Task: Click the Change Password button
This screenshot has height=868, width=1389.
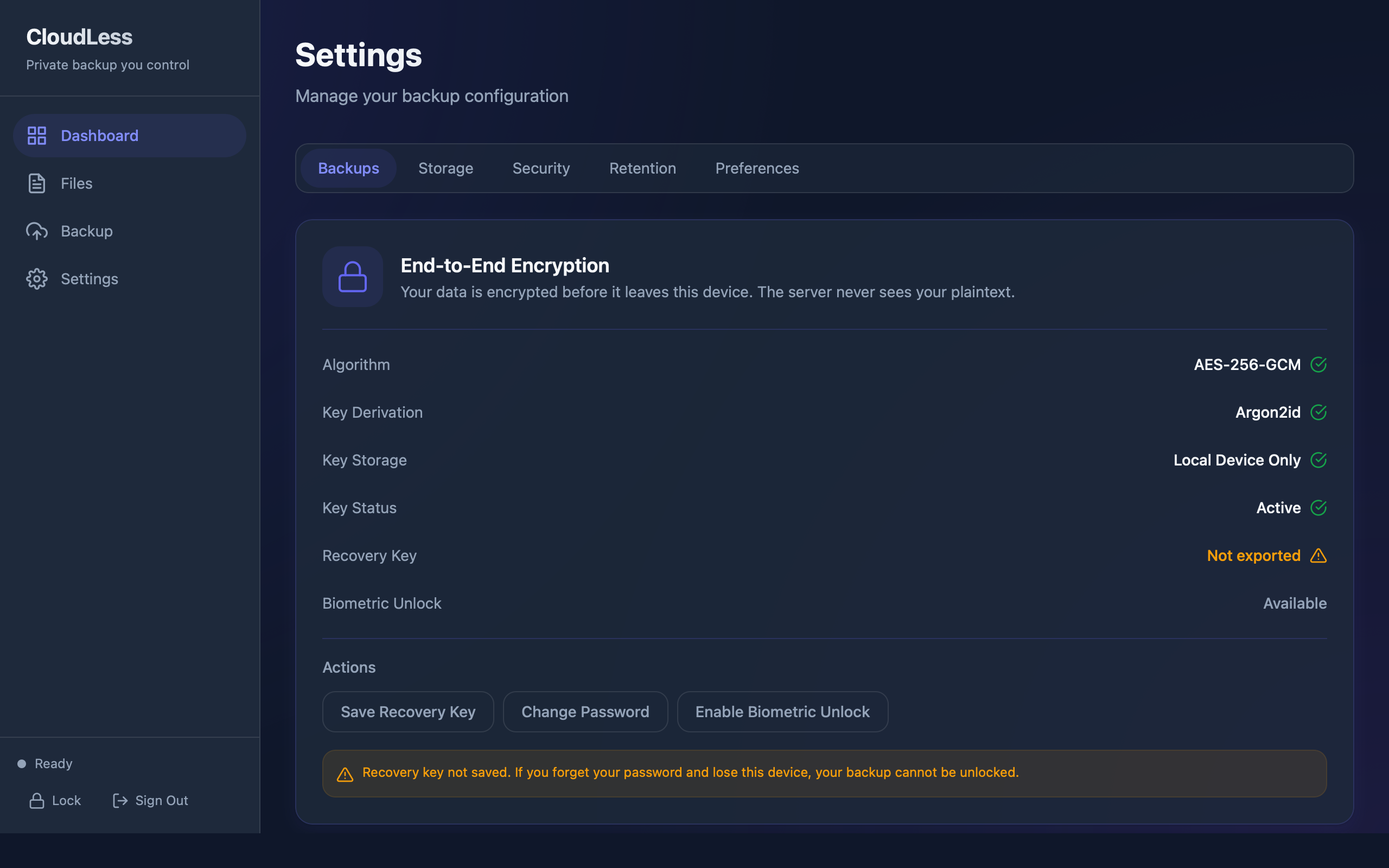Action: pyautogui.click(x=585, y=712)
